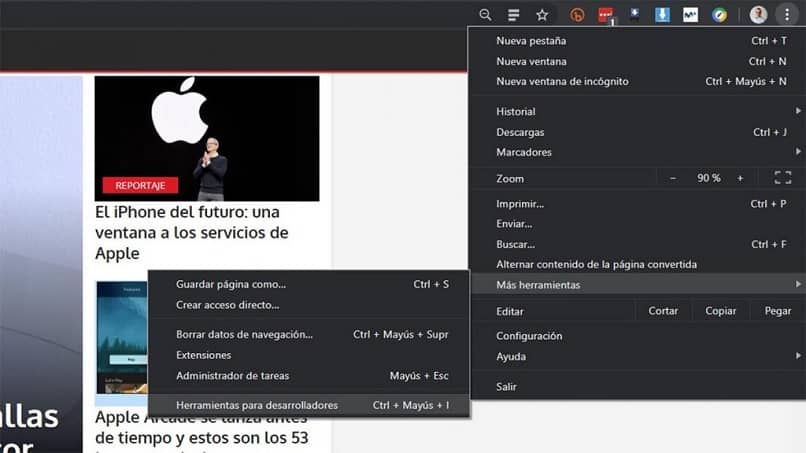806x453 pixels.
Task: Click the round blue-green-yellow extension icon
Action: tap(719, 15)
